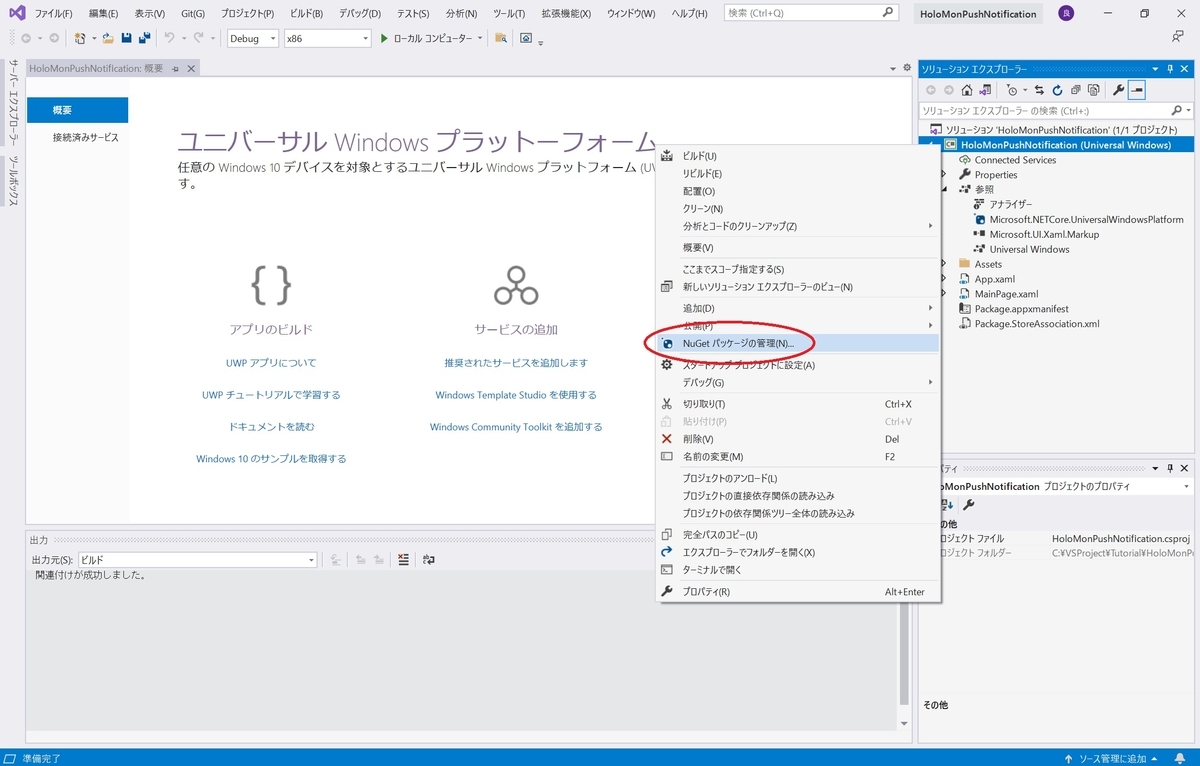Click the Clear All icon in Output panel
Screen dimensions: 1200x766
pos(403,560)
